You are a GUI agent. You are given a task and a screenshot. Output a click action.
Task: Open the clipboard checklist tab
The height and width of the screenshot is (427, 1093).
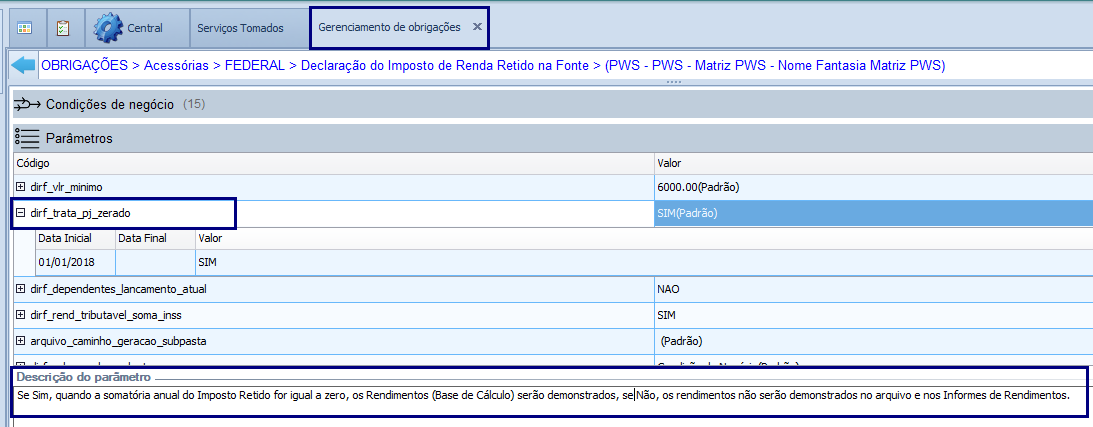[x=63, y=29]
